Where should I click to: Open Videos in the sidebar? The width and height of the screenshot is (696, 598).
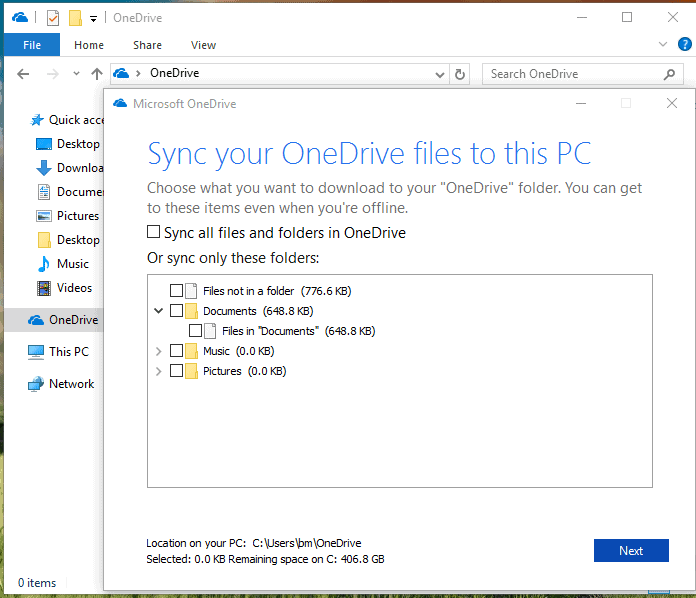coord(65,288)
